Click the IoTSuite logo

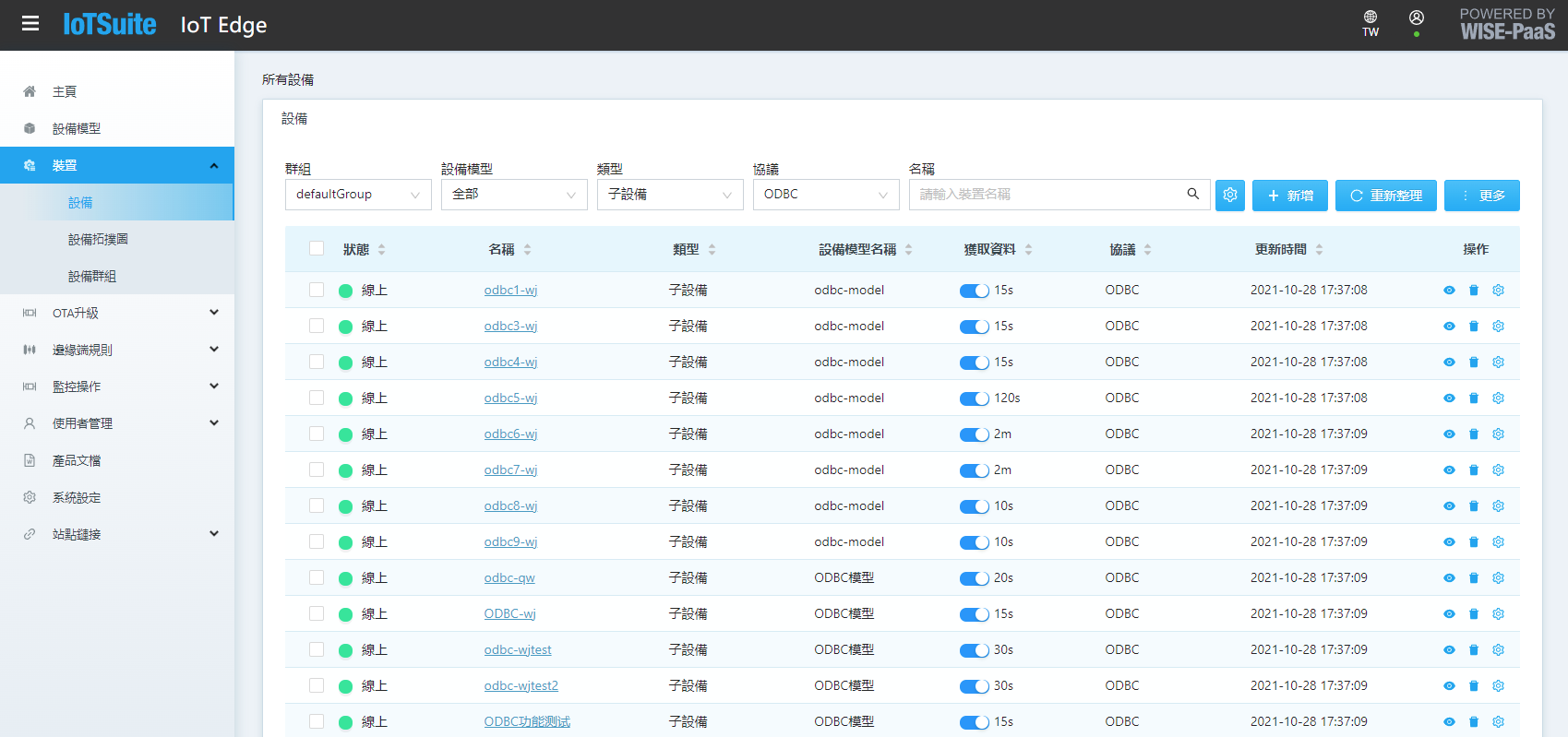110,24
